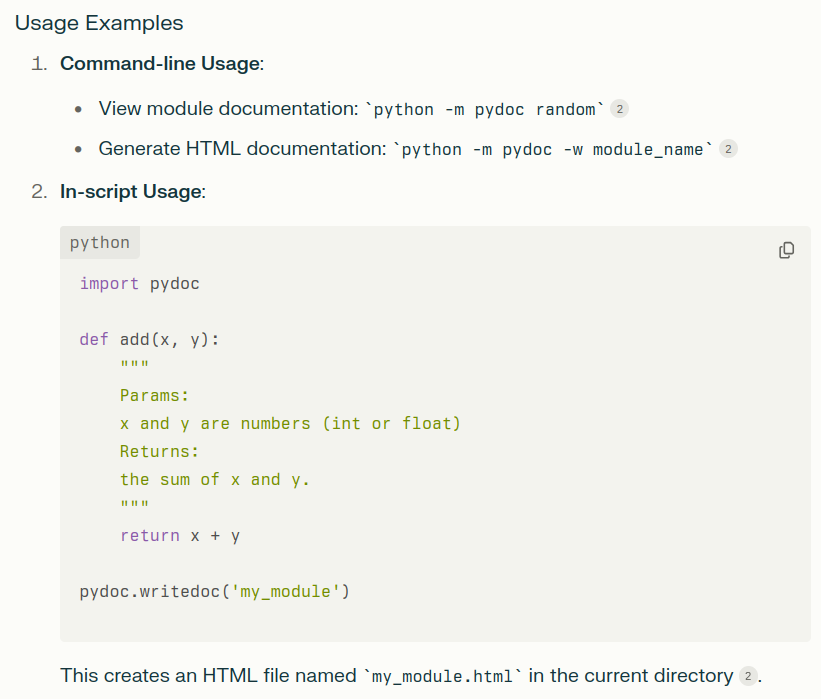Click 'Command-line Usage' list item
This screenshot has height=699, width=821.
[162, 63]
